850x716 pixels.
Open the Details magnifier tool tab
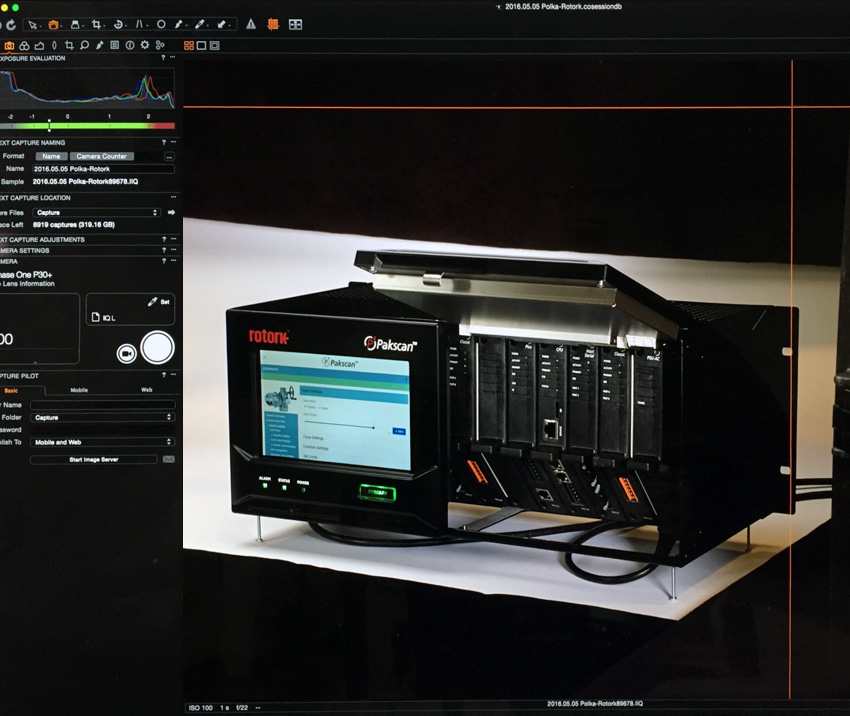click(x=85, y=46)
